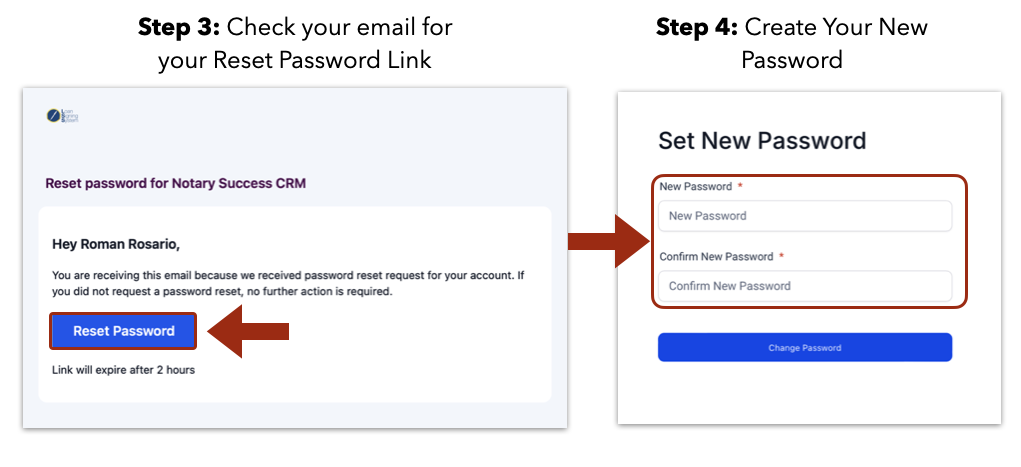1021x467 pixels.
Task: Click the Step 4 Create Your New Password heading
Action: pyautogui.click(x=792, y=43)
